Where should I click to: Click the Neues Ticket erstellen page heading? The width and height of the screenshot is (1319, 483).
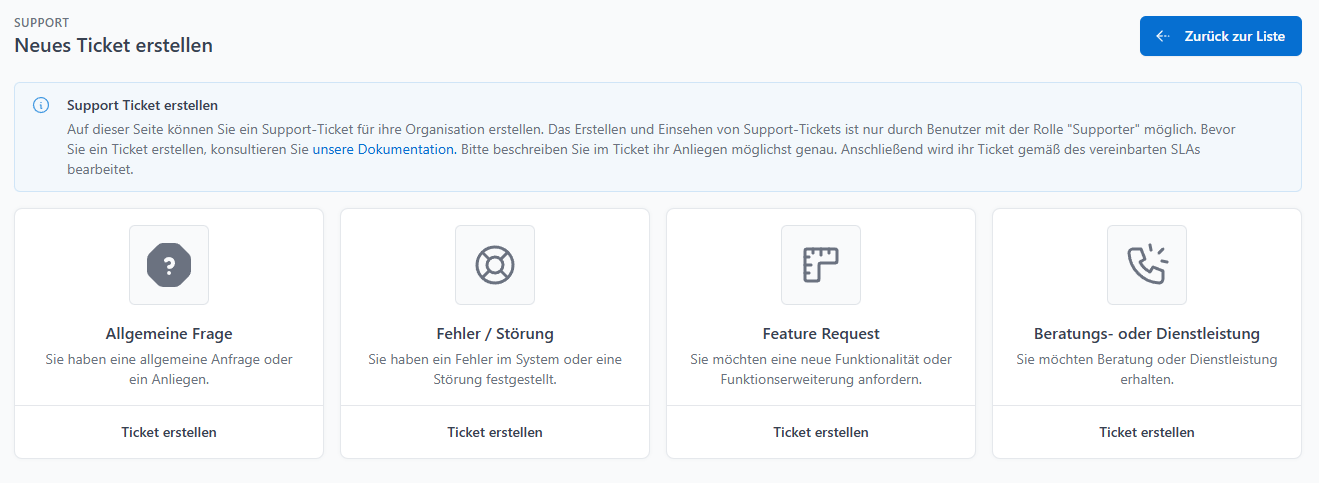coord(113,45)
